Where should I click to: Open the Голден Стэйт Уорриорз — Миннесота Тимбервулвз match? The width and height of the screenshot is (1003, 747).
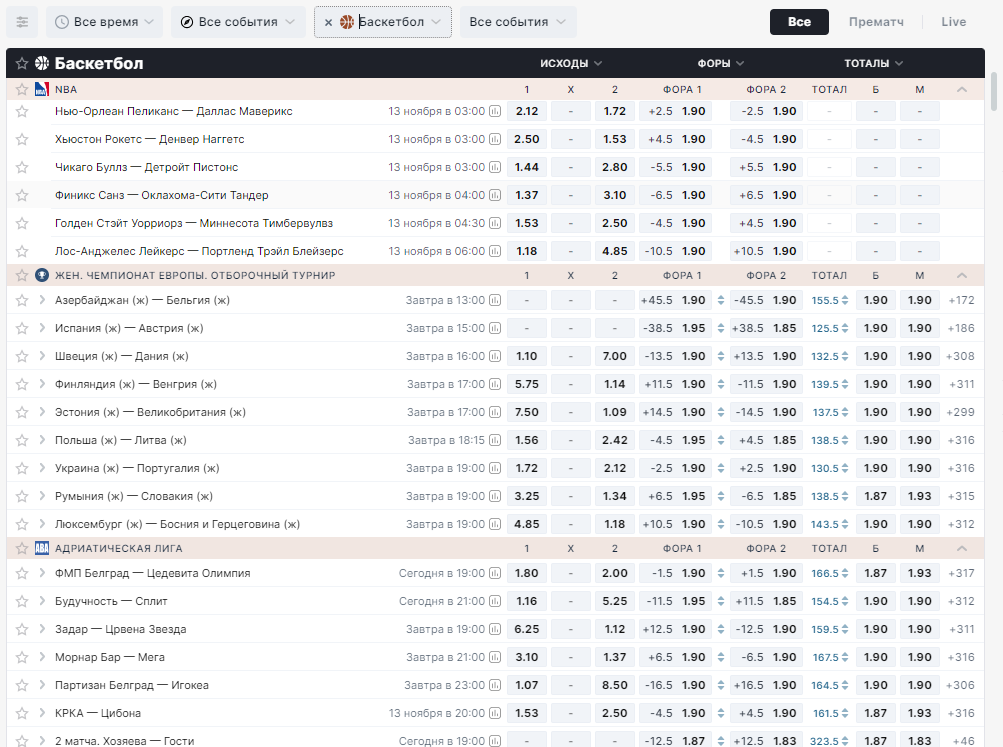[x=194, y=223]
